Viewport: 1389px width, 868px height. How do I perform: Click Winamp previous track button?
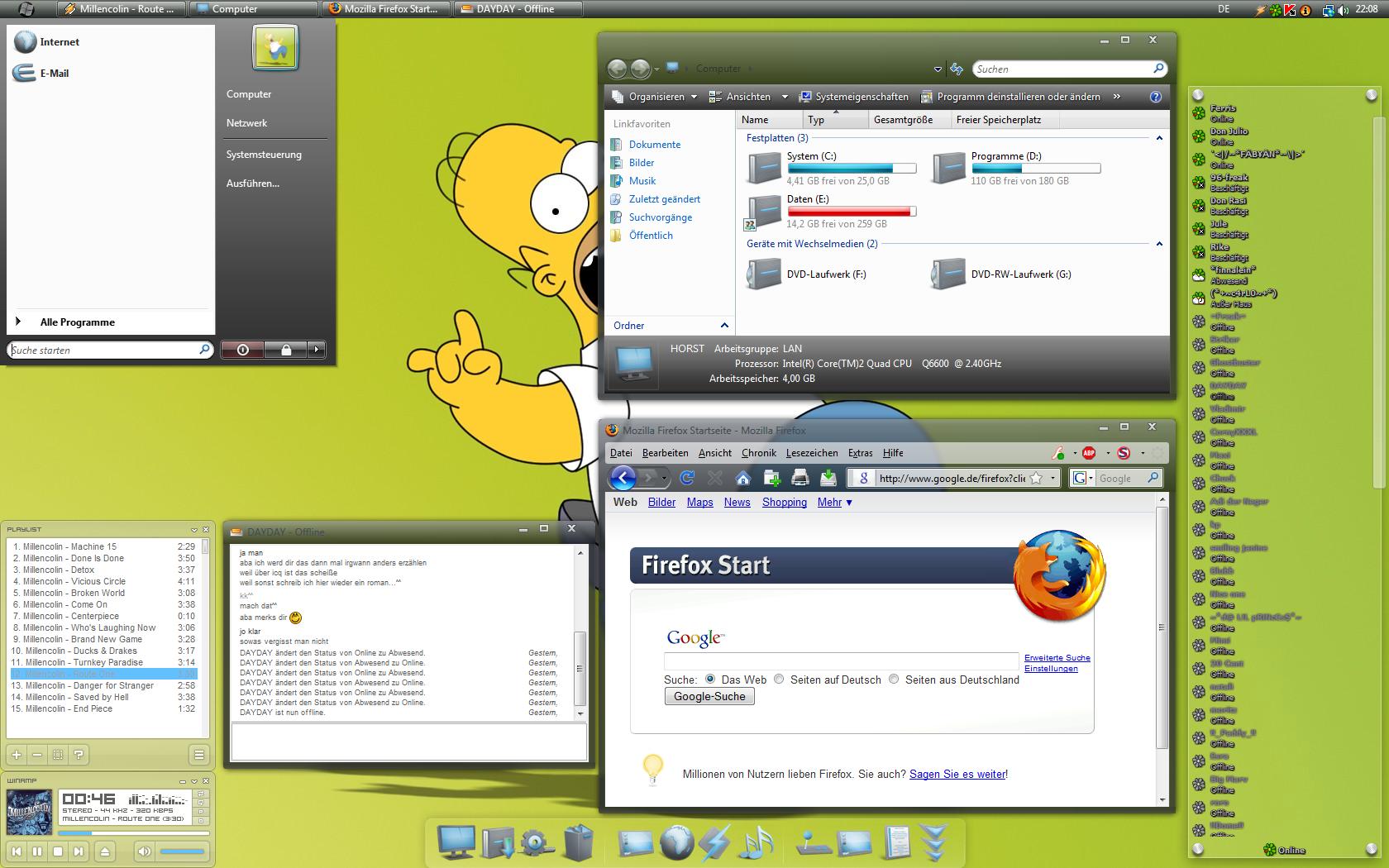click(17, 851)
